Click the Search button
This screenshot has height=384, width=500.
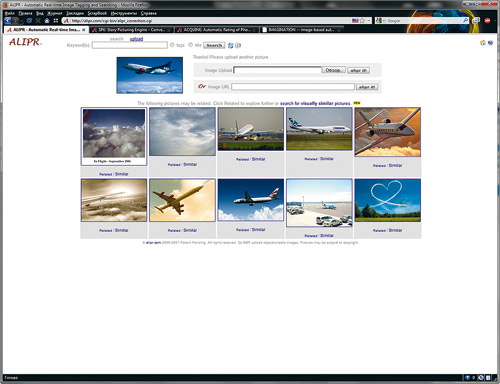click(x=214, y=45)
